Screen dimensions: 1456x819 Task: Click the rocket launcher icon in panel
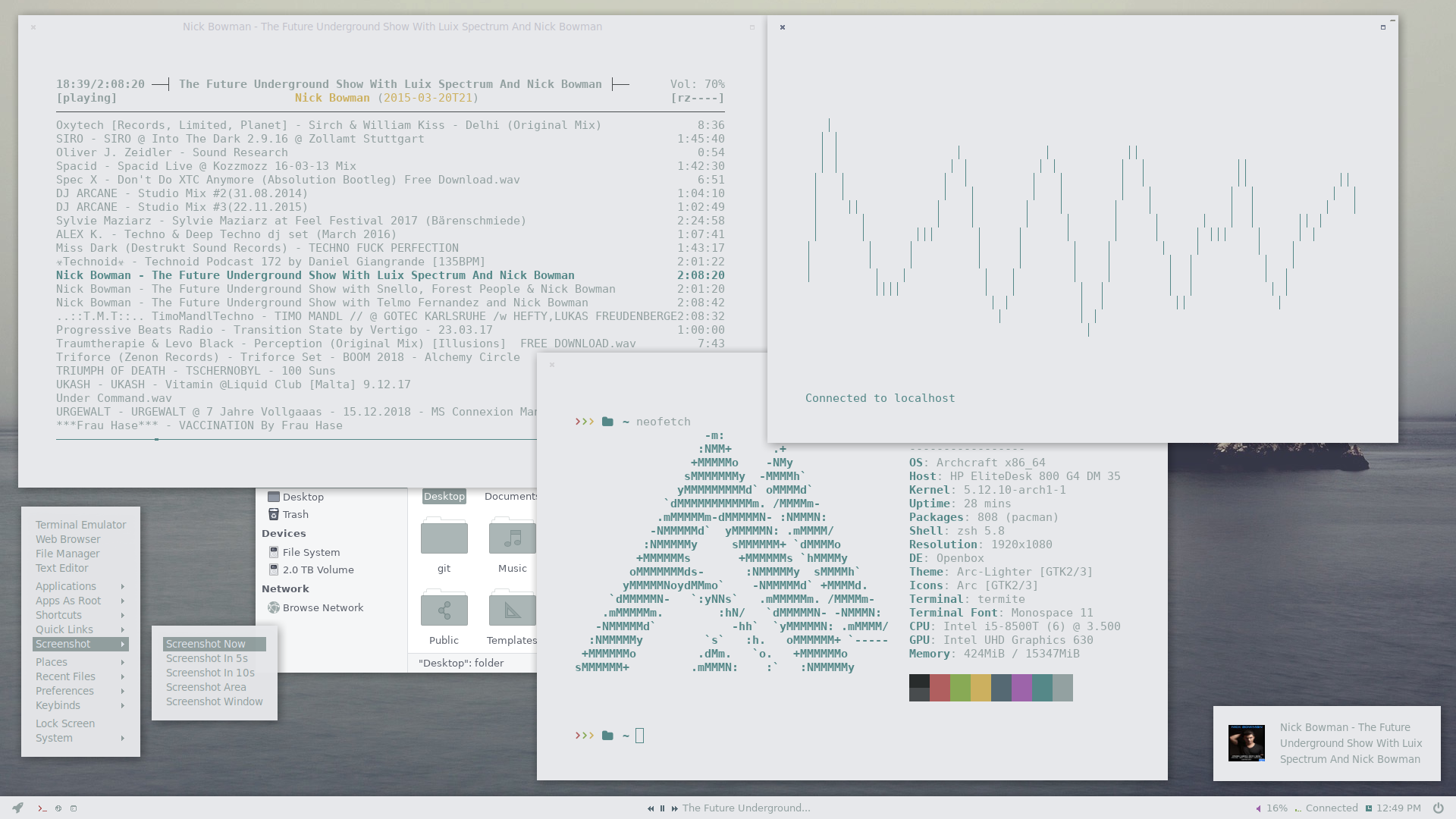tap(17, 808)
